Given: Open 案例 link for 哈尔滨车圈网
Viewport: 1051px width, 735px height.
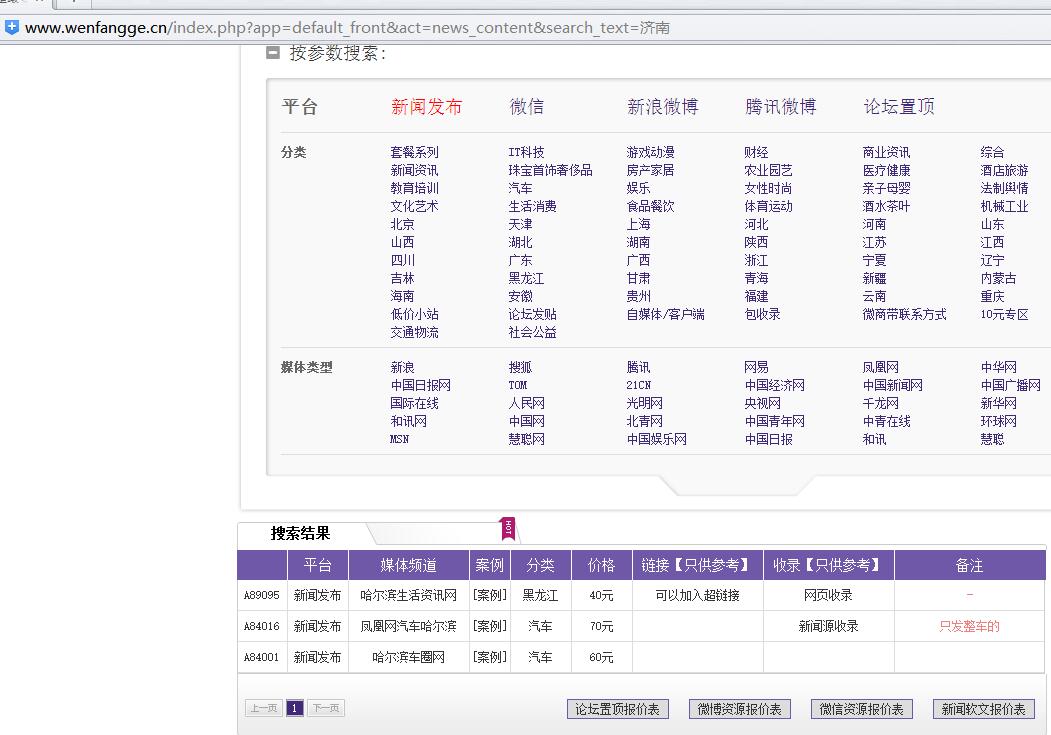Looking at the screenshot, I should 489,657.
